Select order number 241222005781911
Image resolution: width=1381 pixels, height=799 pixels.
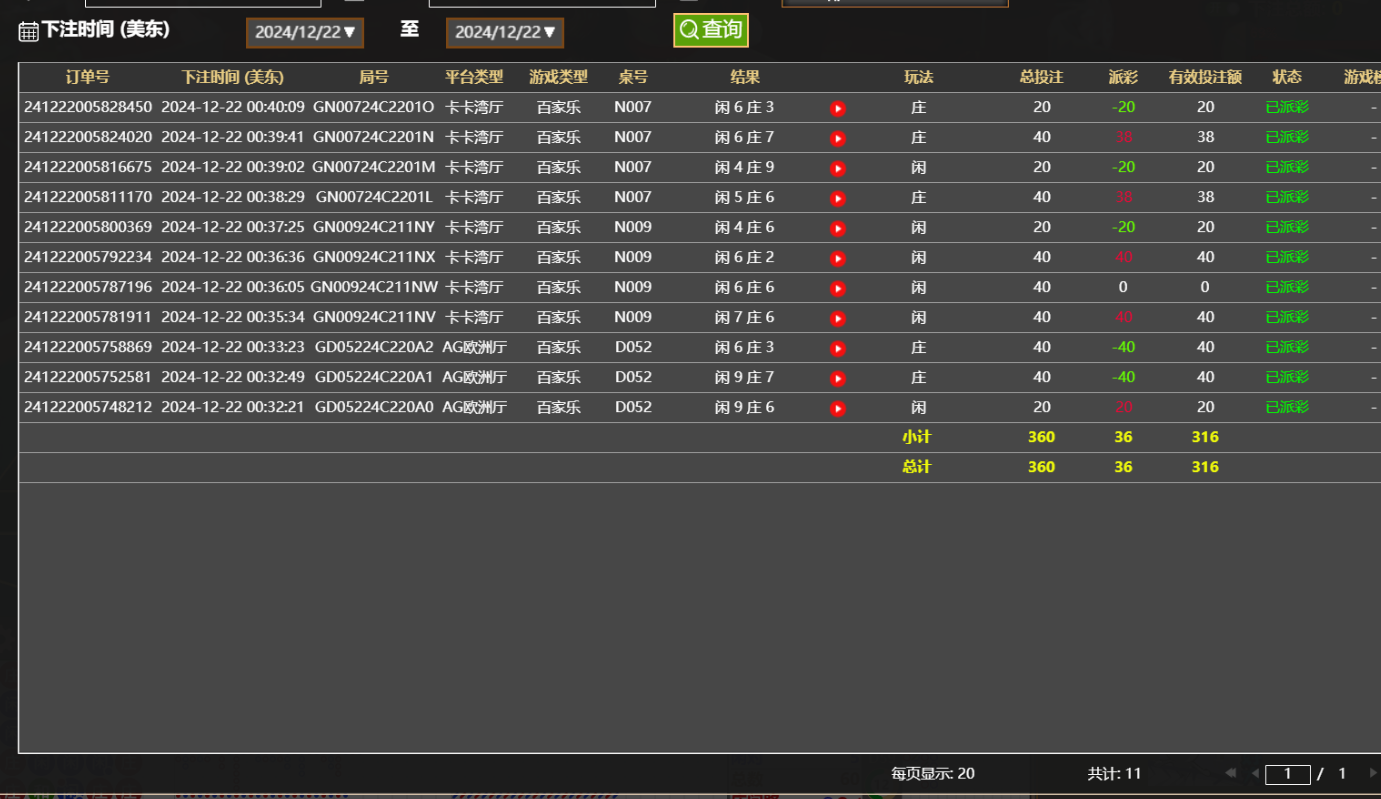(x=88, y=317)
